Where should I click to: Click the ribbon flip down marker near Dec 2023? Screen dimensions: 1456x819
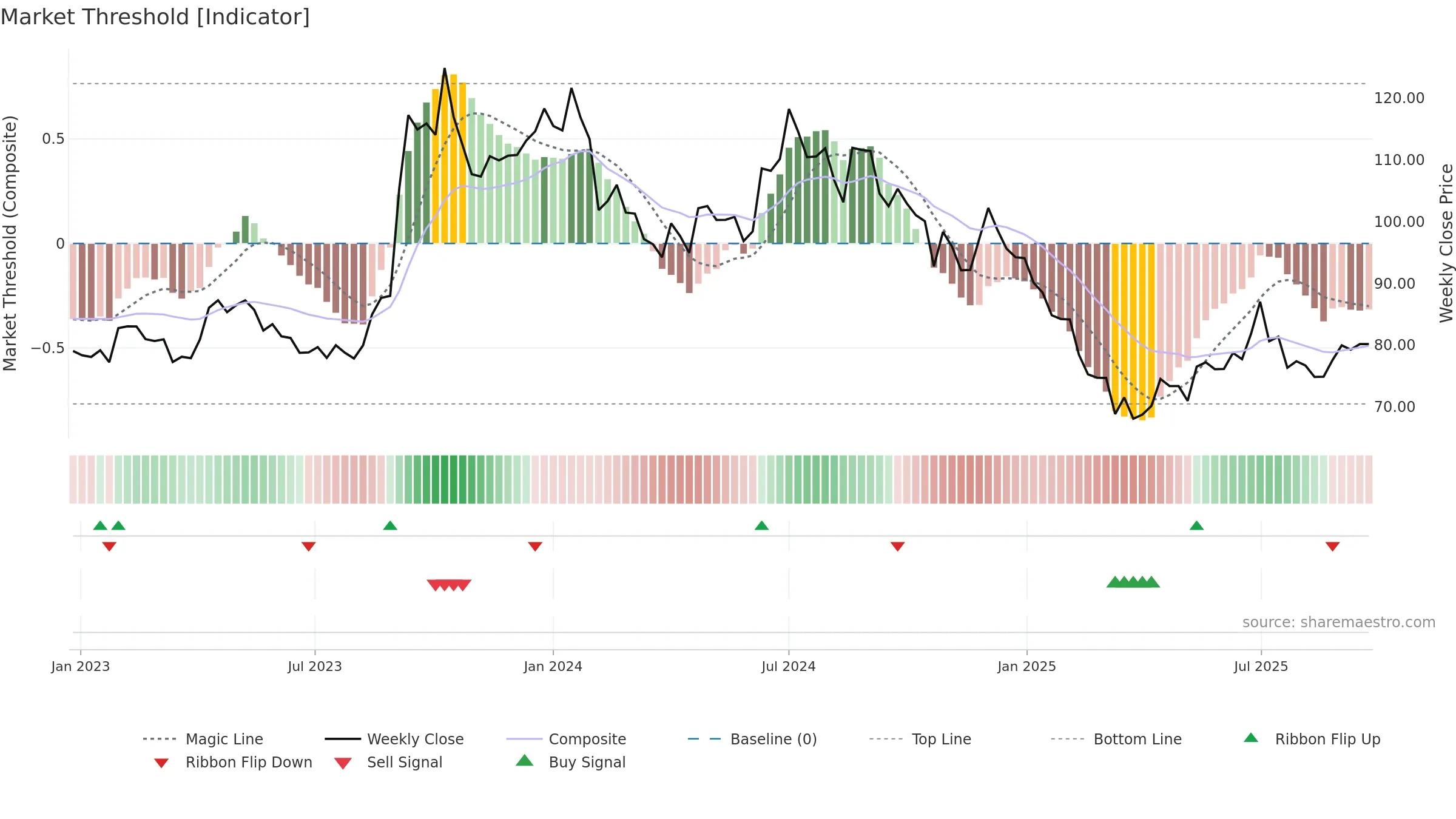click(535, 547)
